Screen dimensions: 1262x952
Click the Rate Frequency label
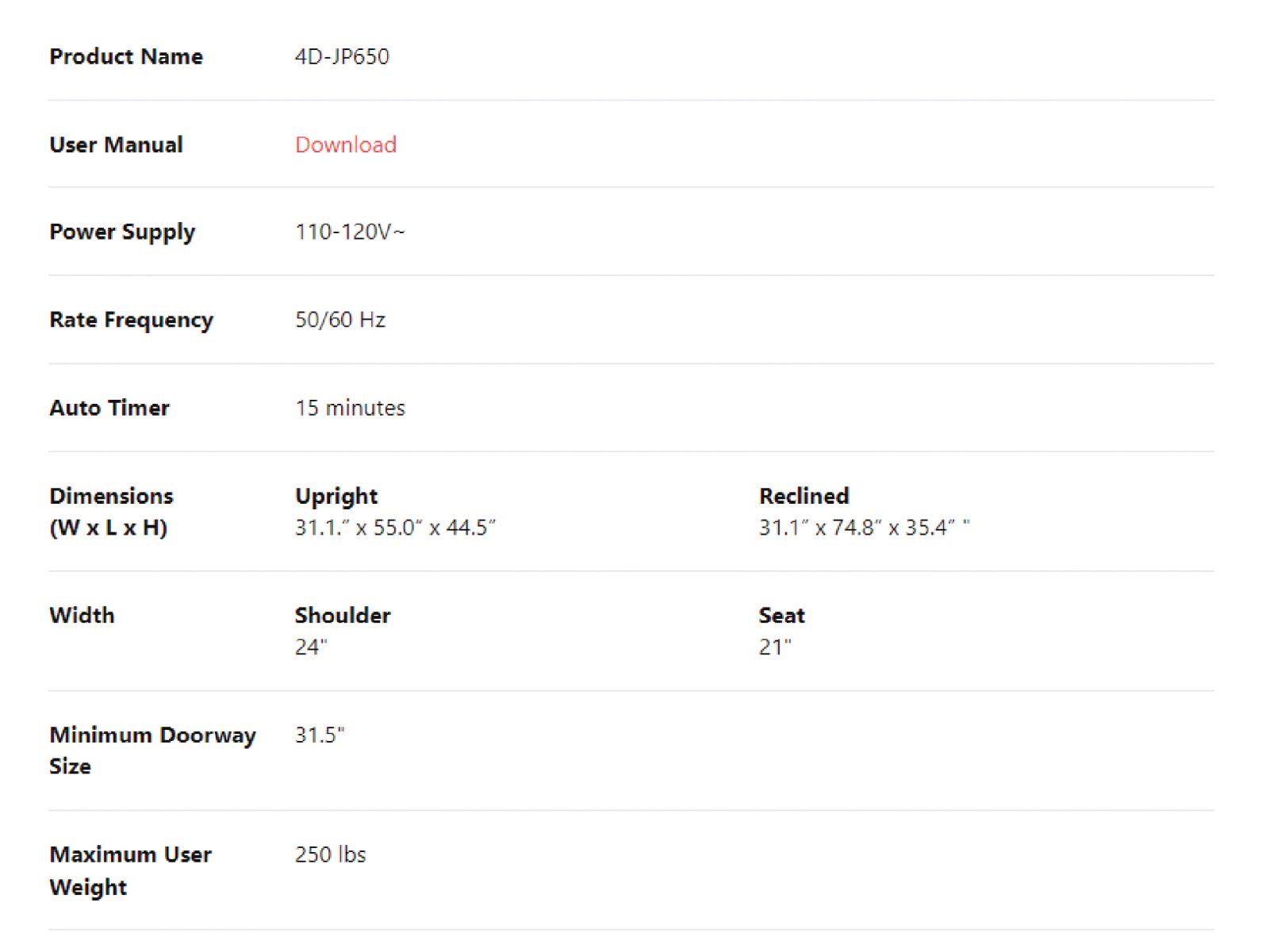point(131,320)
